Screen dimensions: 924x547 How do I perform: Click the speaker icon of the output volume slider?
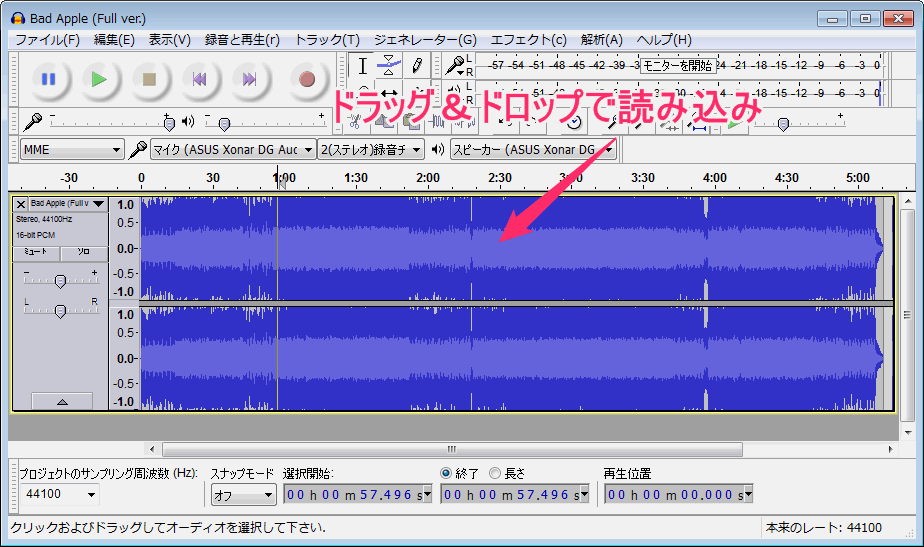point(187,121)
